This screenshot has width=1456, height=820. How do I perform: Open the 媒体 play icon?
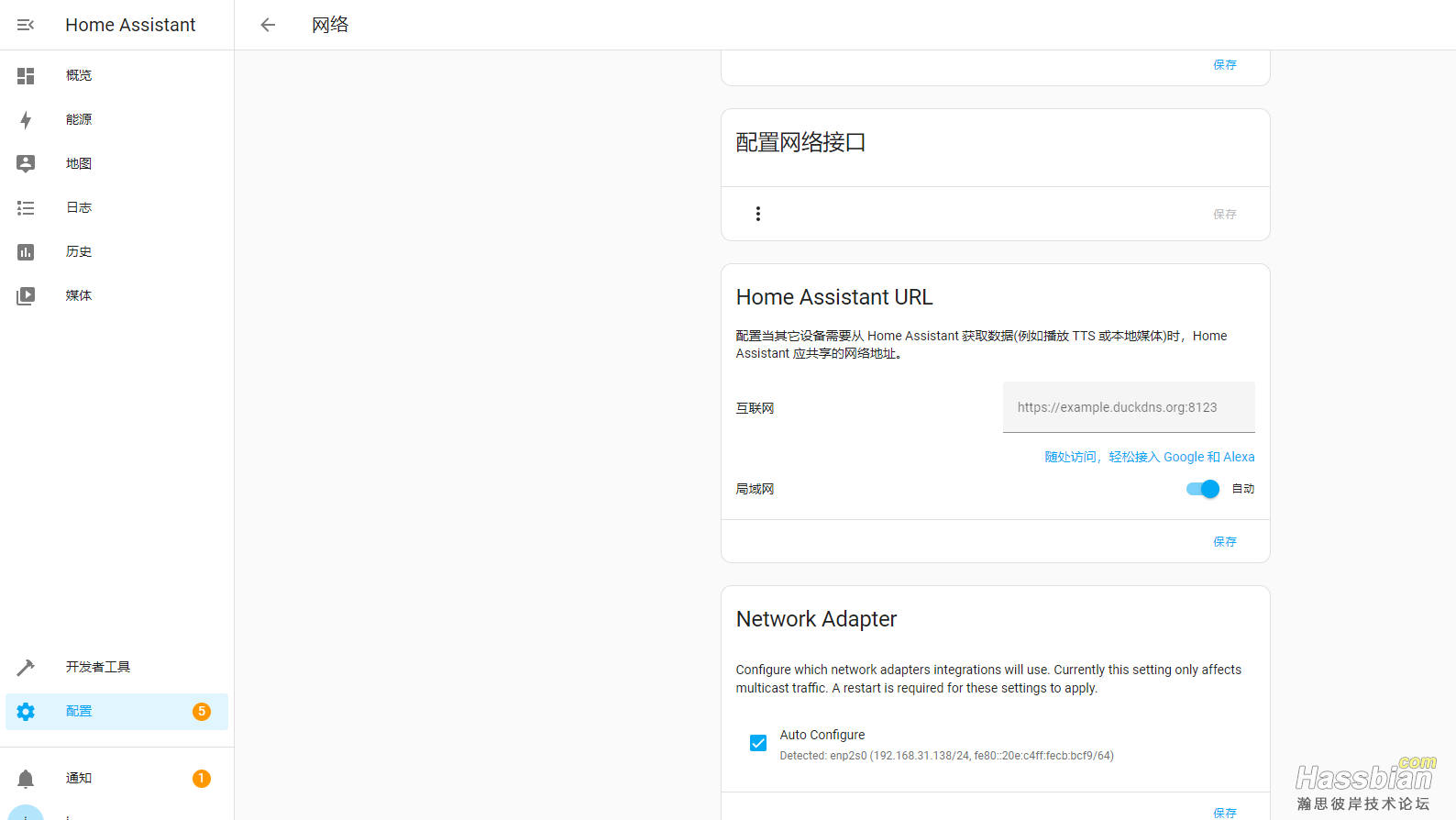click(x=26, y=295)
